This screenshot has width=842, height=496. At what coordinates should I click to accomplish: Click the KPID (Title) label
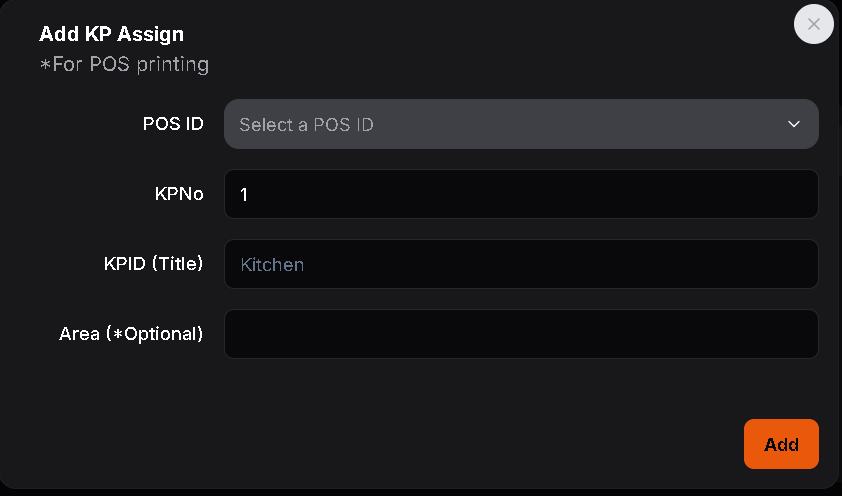coord(153,264)
